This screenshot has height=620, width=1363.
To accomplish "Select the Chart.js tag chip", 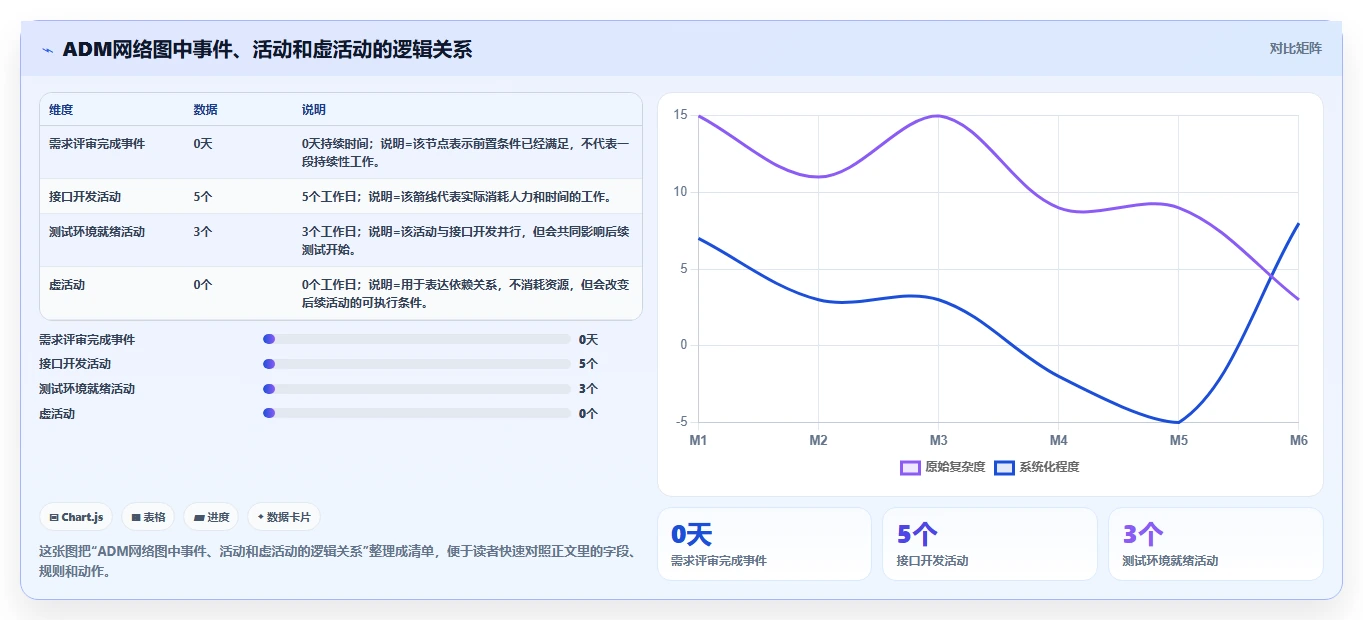I will coord(77,517).
